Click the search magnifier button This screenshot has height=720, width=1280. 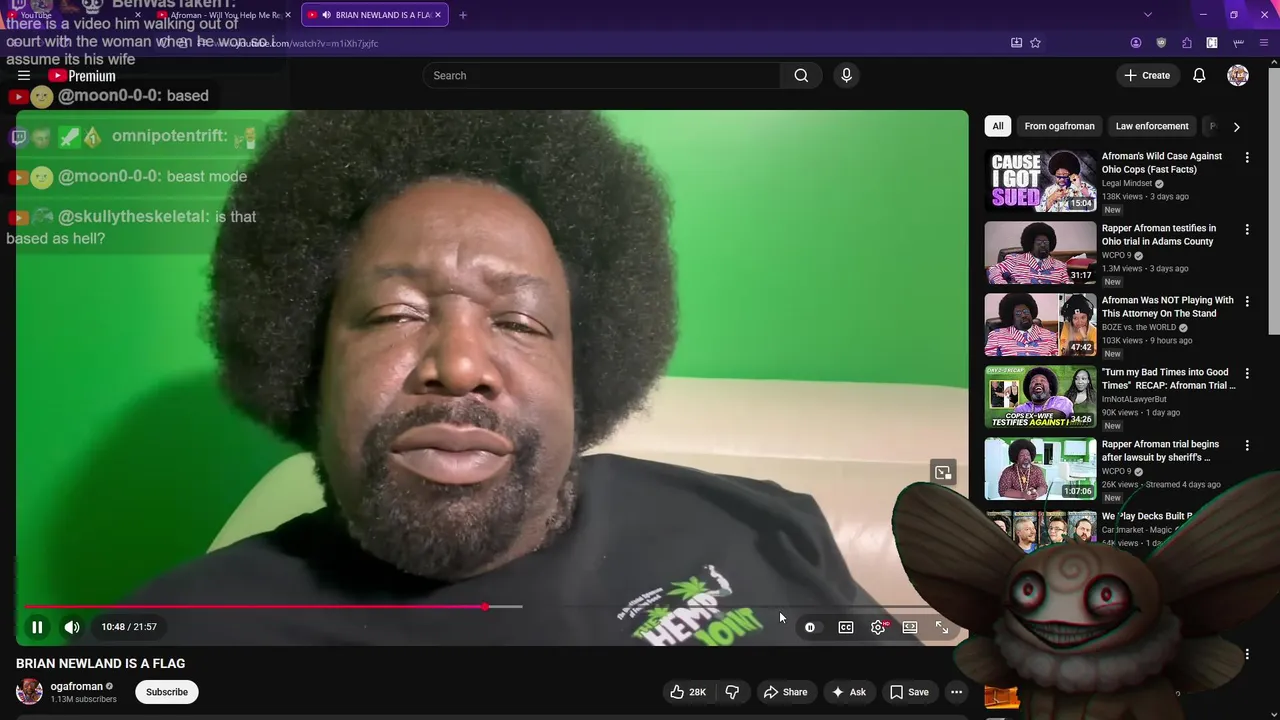801,75
